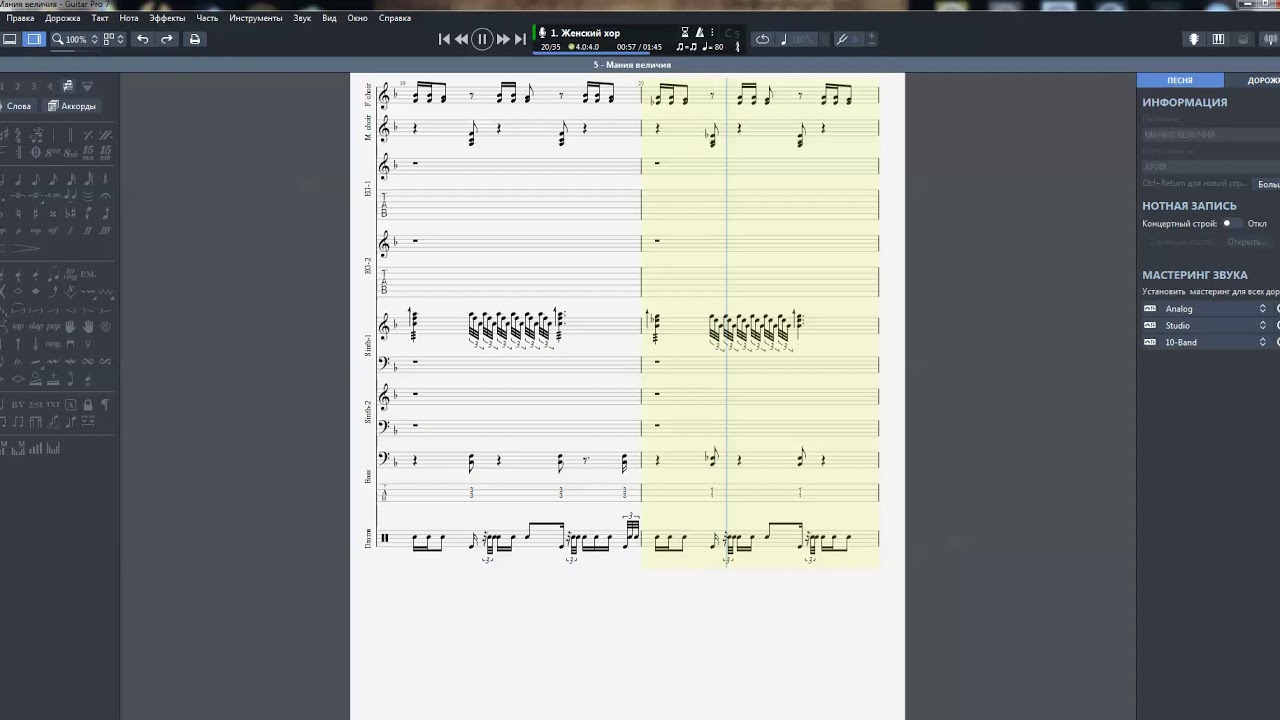Click the Открыть... button
Image resolution: width=1280 pixels, height=720 pixels.
1246,242
